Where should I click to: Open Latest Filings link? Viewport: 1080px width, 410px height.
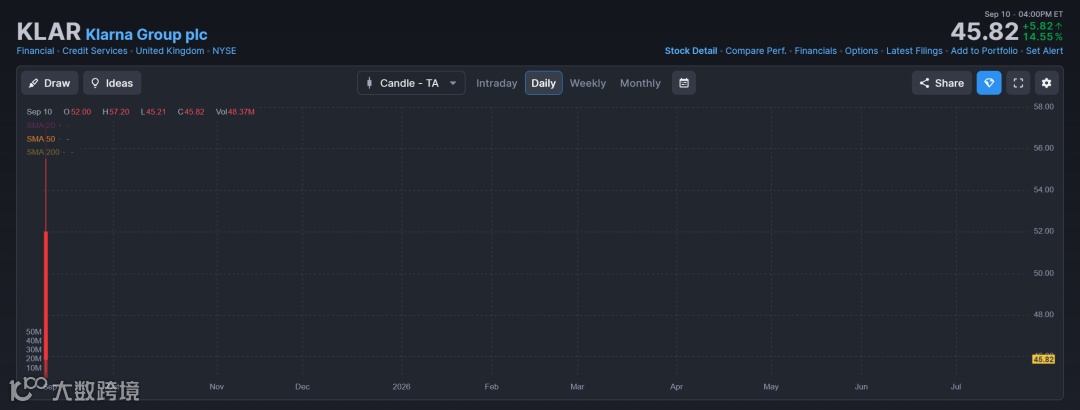coord(914,51)
